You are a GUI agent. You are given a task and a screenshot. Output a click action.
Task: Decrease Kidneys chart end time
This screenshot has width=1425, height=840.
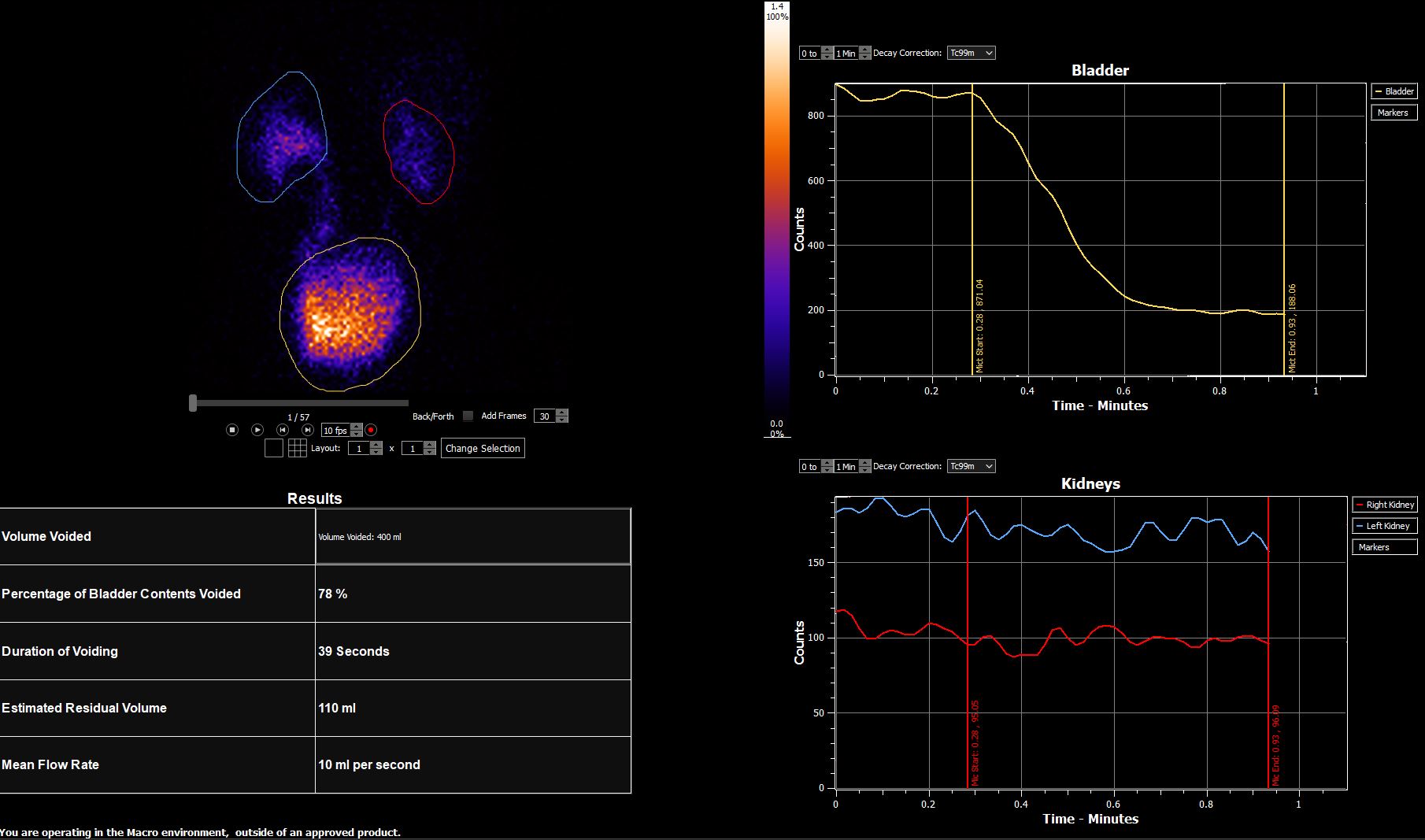[865, 469]
